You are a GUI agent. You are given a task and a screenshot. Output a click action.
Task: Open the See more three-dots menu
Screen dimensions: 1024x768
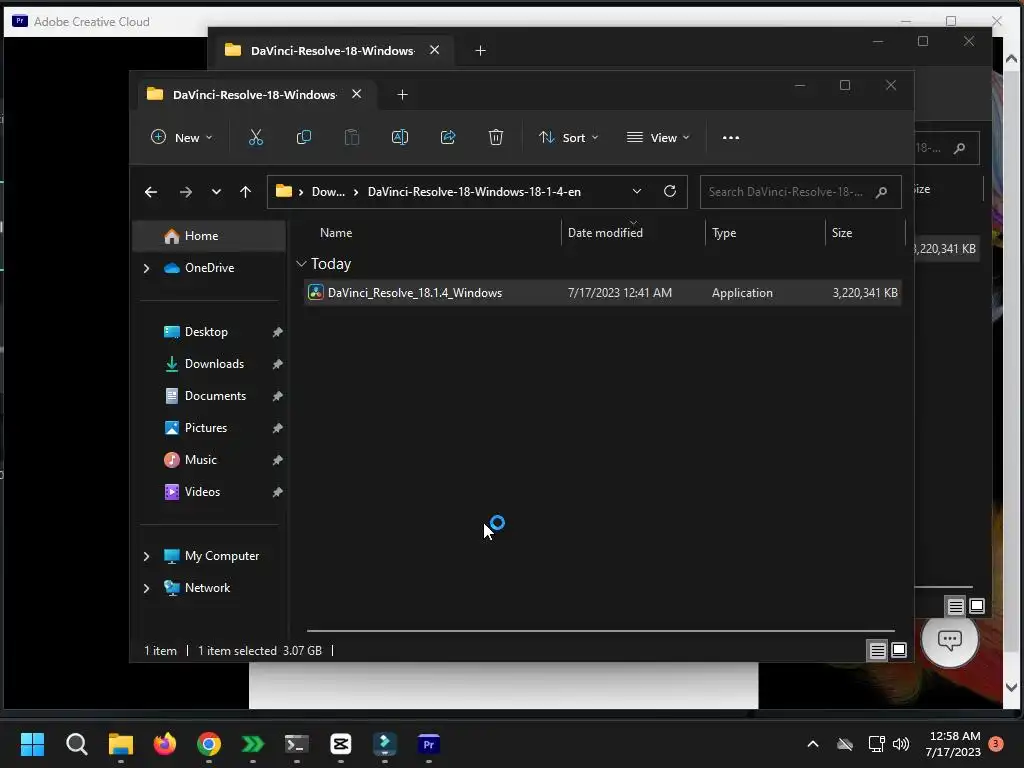pos(731,138)
